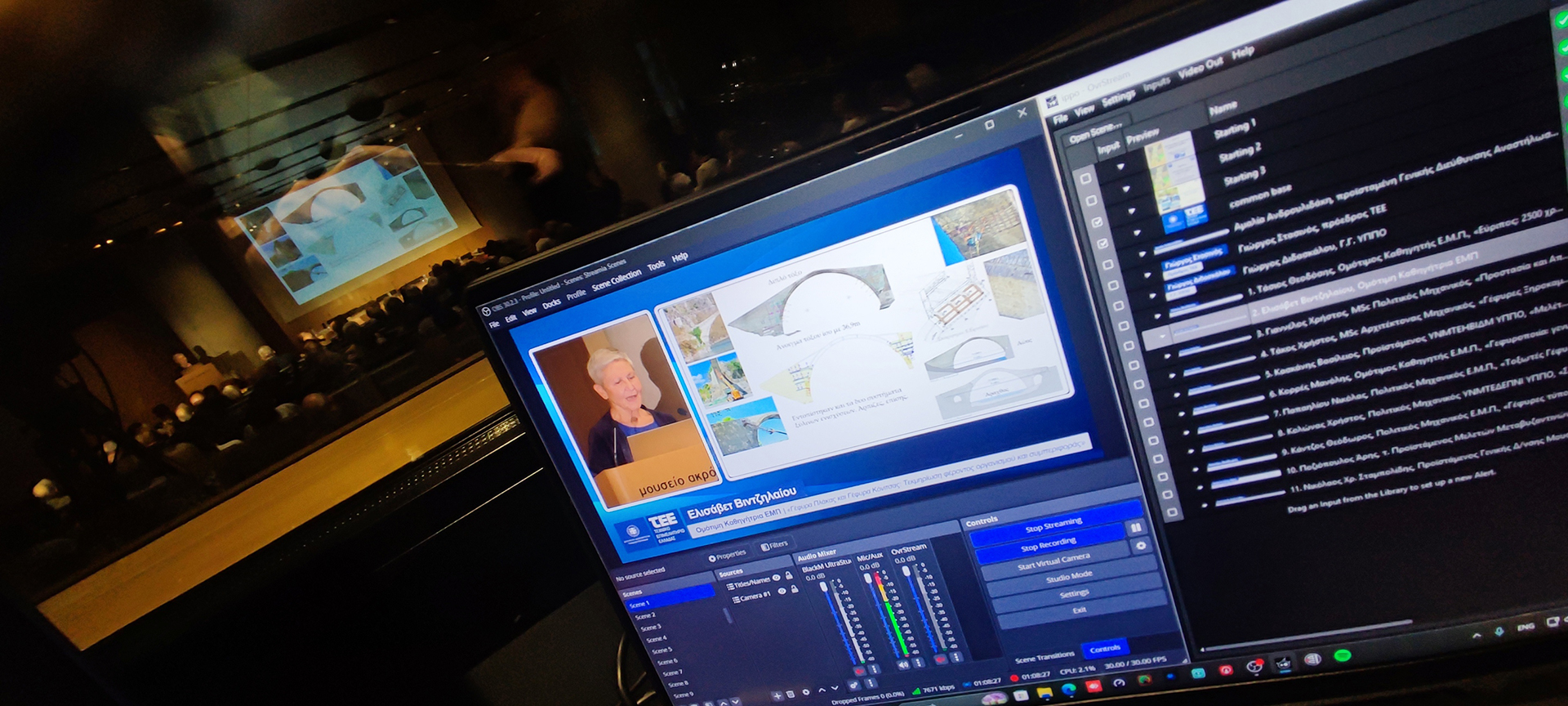Screen dimensions: 1568x706
Task: Click Open Scene... button in OvrStream
Action: [x=1096, y=133]
